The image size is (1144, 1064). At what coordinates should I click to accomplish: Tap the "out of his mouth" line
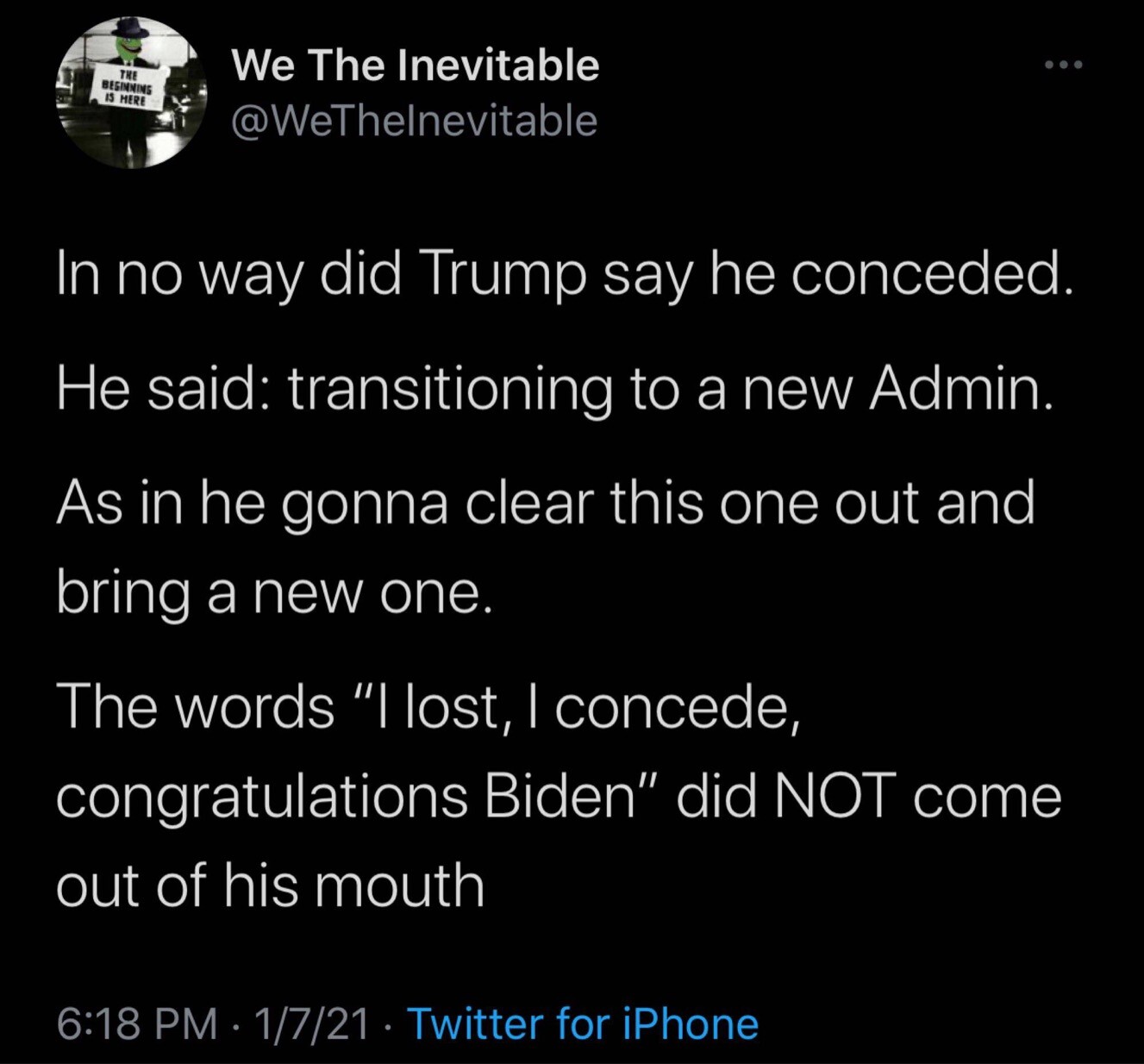pos(270,886)
